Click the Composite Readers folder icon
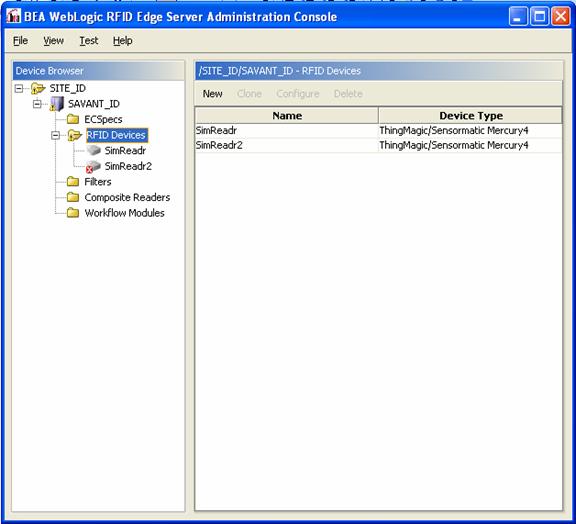The image size is (576, 524). point(73,197)
